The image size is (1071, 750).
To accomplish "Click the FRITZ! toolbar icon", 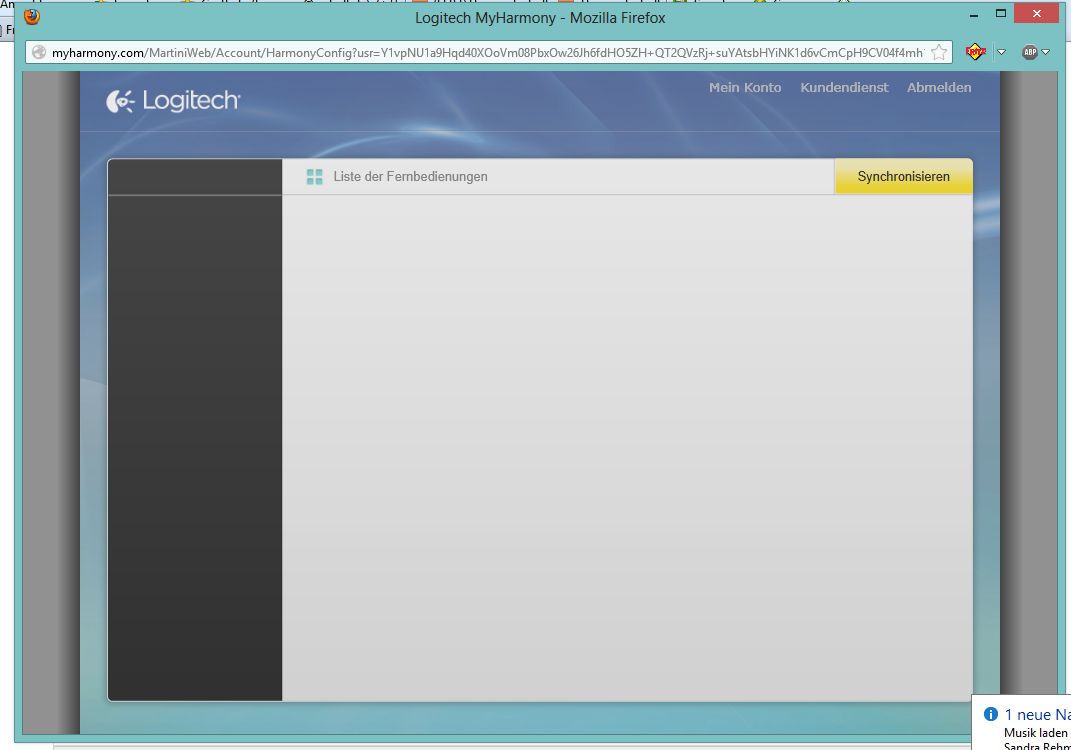I will (x=975, y=52).
